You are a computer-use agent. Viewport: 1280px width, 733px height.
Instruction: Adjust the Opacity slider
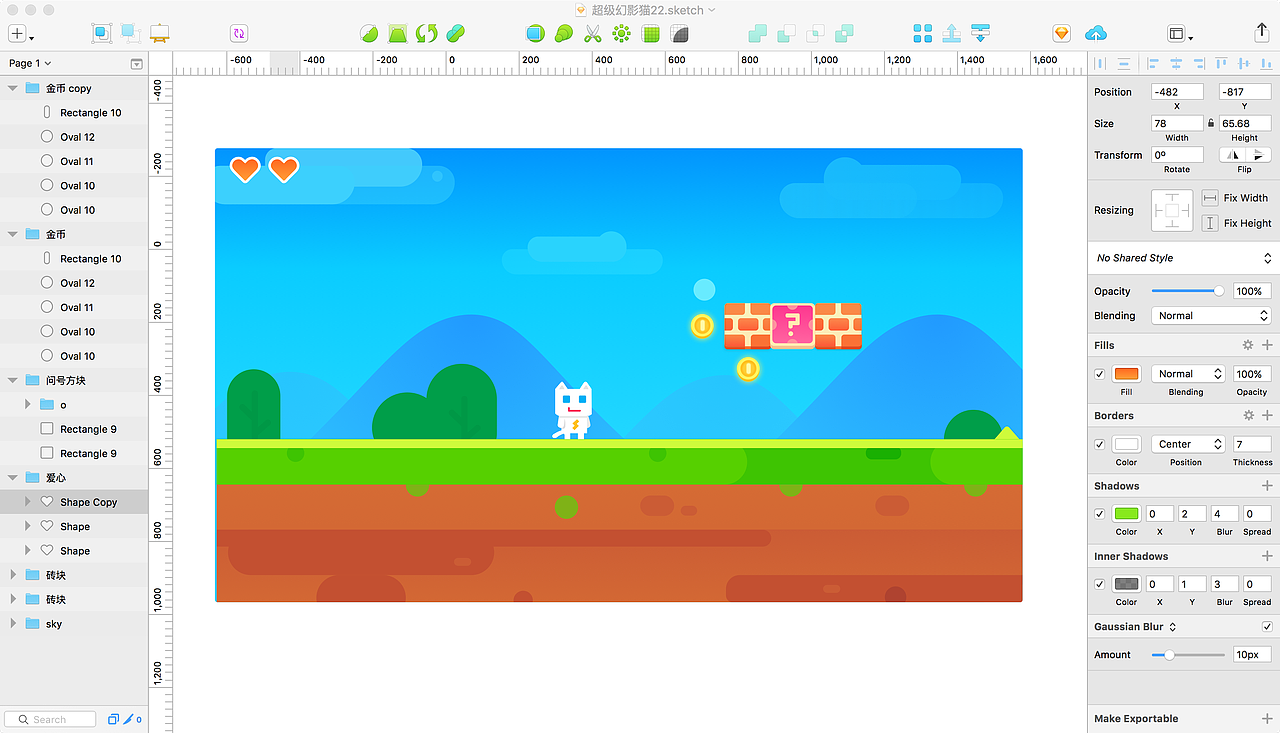coord(1188,291)
